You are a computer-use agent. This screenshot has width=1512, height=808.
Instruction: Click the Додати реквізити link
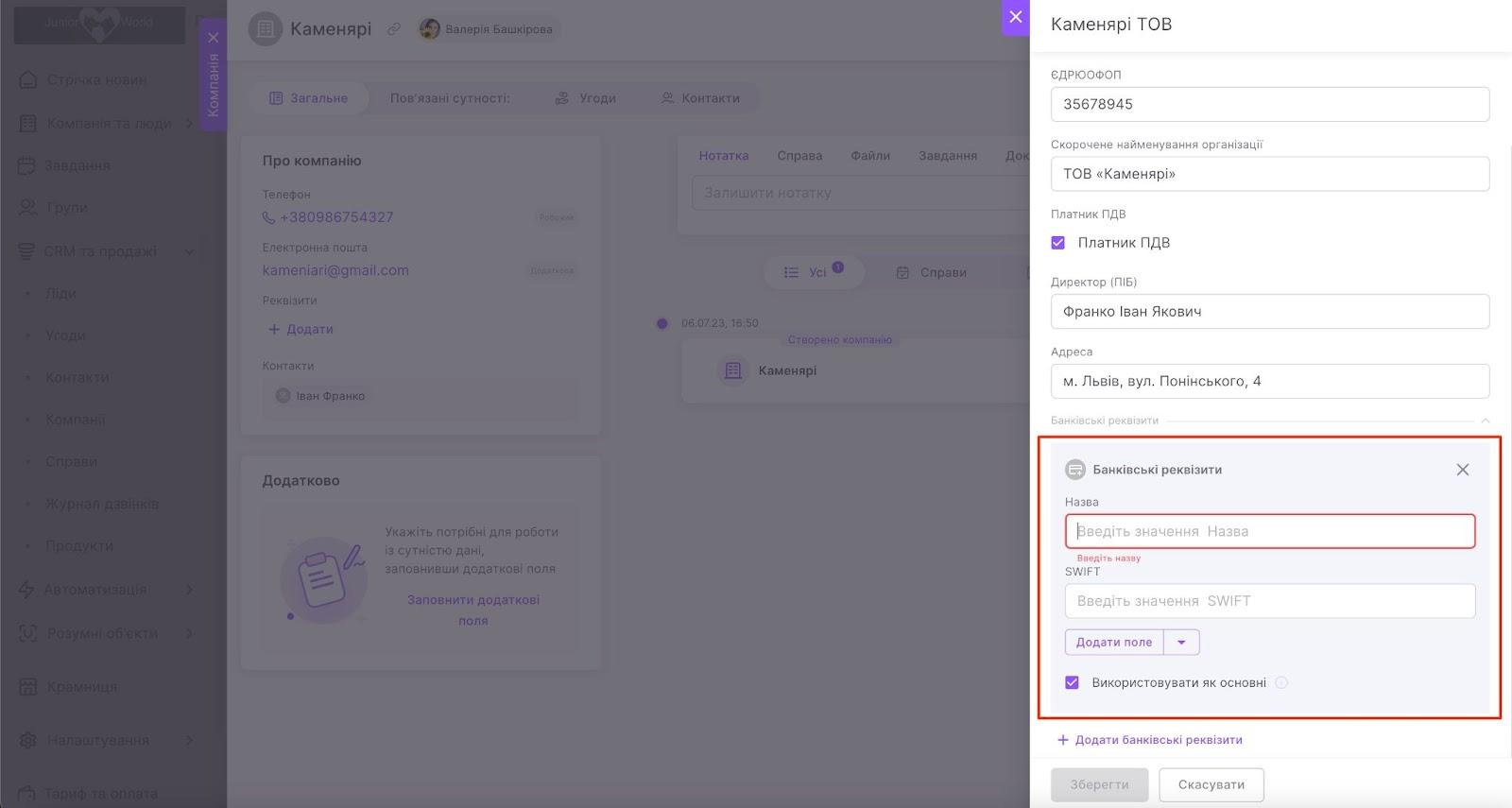point(301,329)
